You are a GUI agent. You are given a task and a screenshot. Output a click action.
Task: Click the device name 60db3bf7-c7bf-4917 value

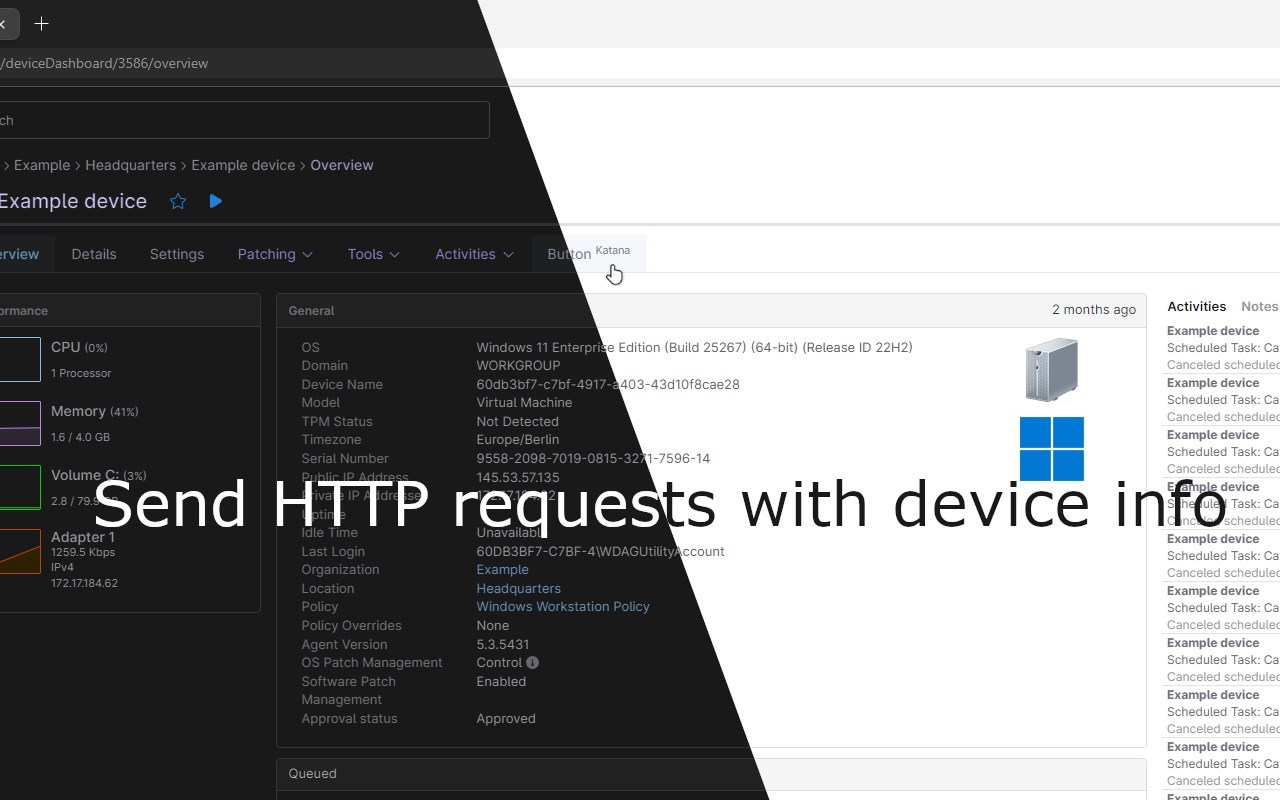coord(608,385)
